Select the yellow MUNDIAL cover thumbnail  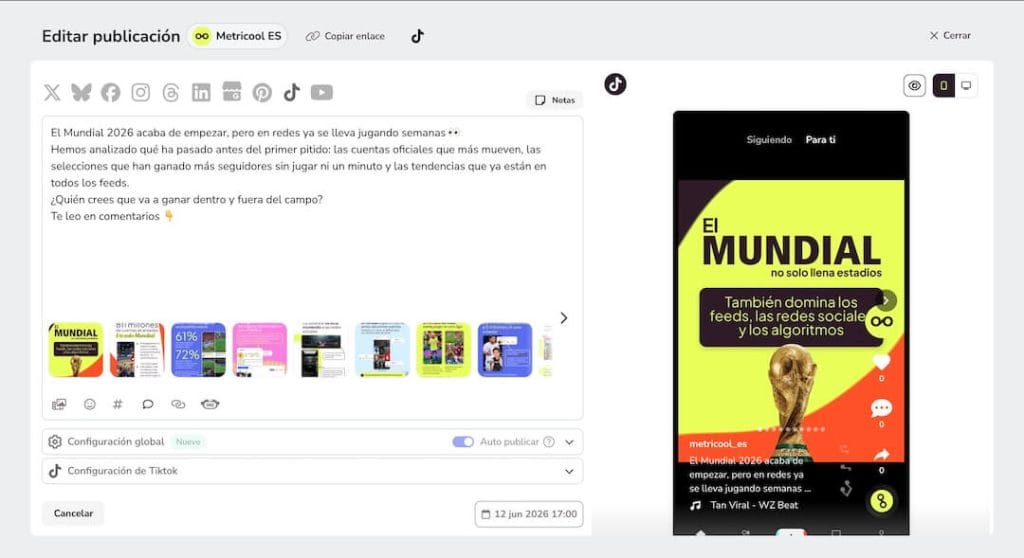[x=76, y=350]
